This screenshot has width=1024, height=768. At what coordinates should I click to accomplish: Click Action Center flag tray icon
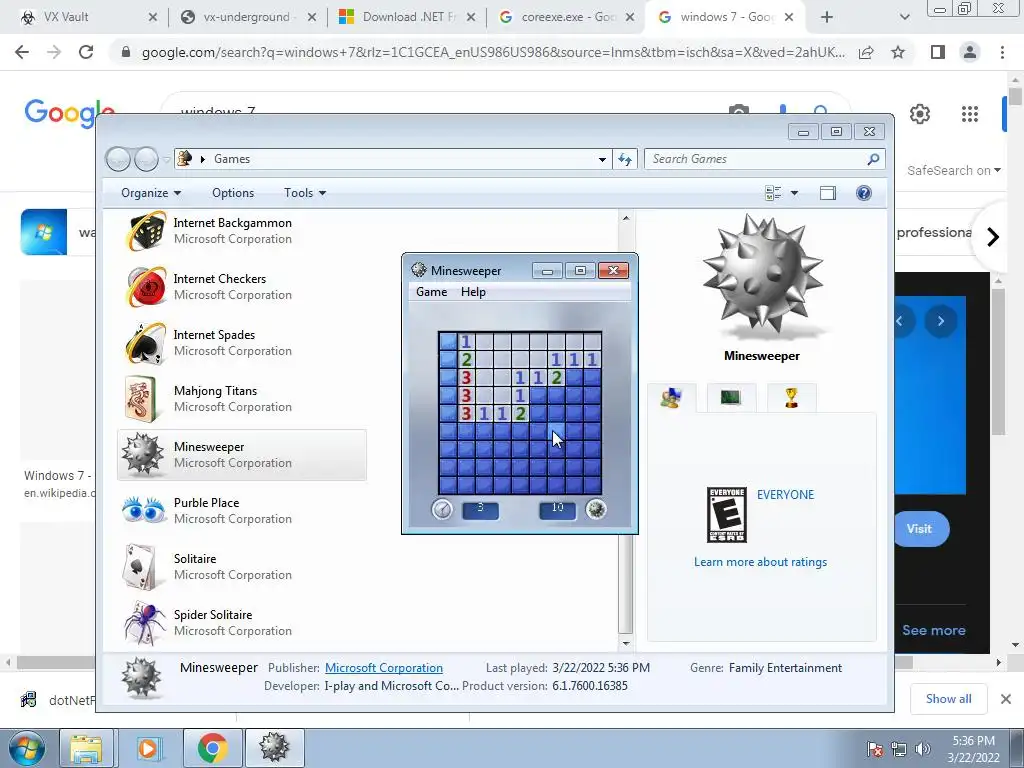[x=874, y=749]
